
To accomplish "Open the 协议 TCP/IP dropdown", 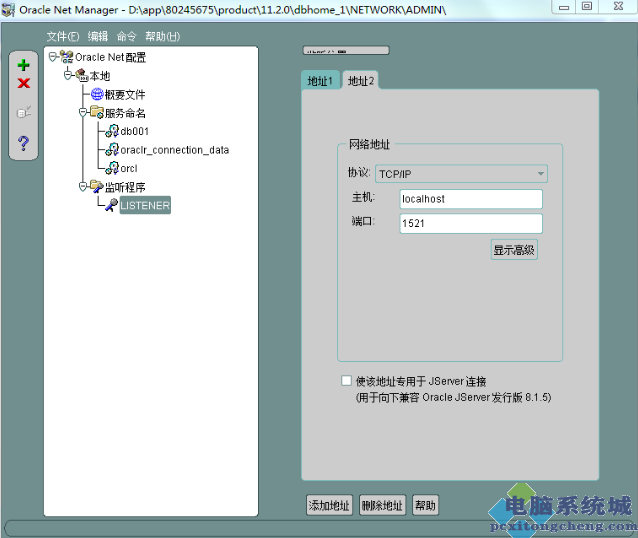I will 461,174.
